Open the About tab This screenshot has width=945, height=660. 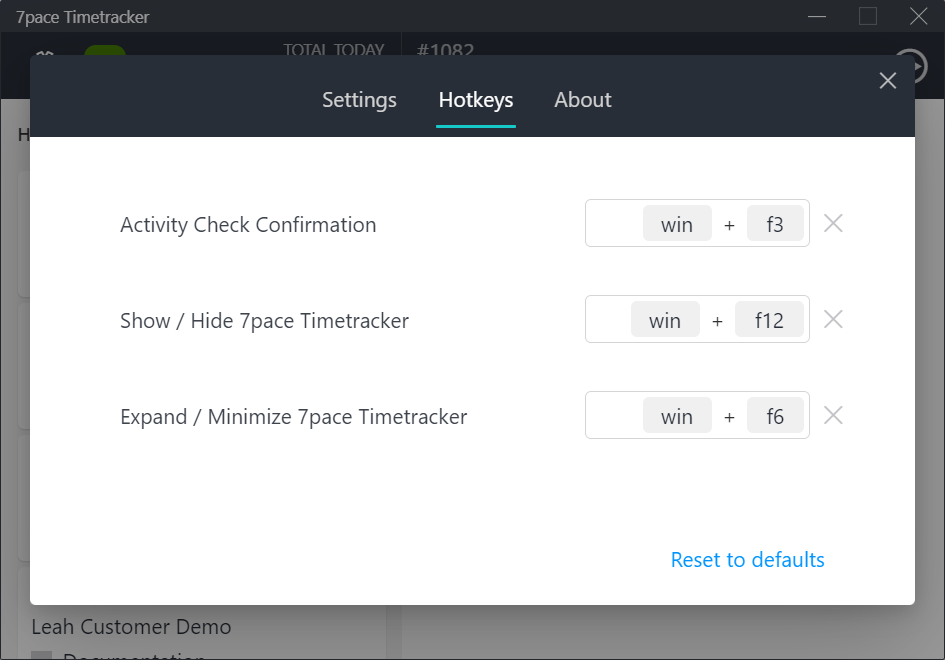coord(583,100)
